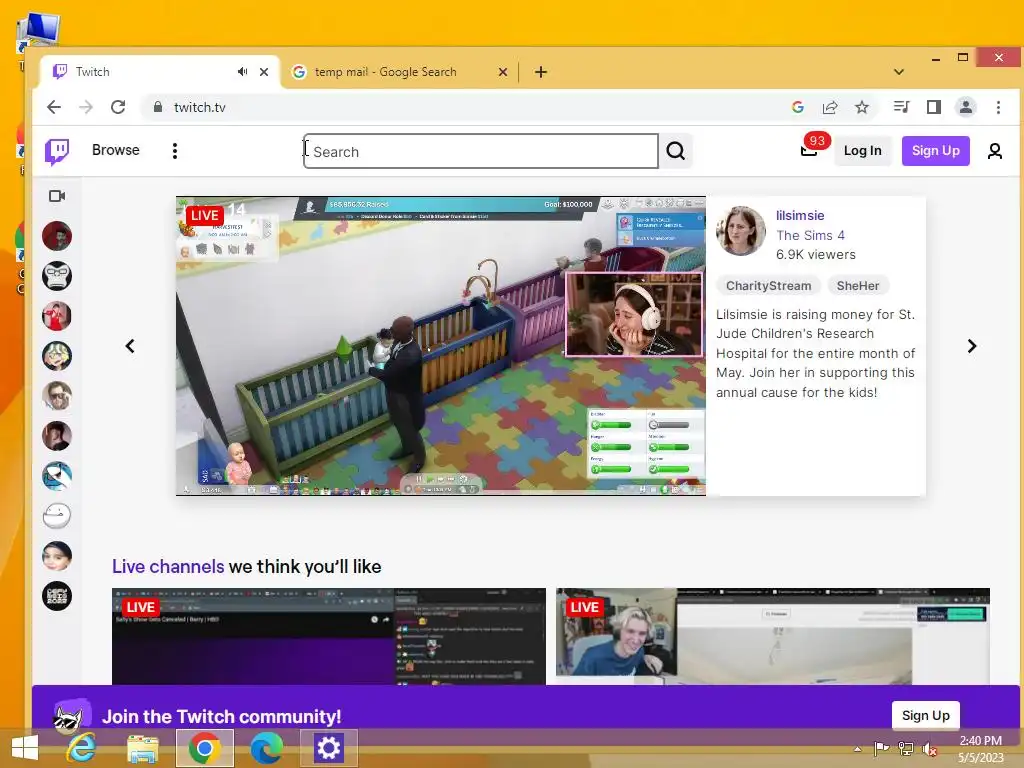The height and width of the screenshot is (768, 1024).
Task: Show hidden system tray icons
Action: 857,749
